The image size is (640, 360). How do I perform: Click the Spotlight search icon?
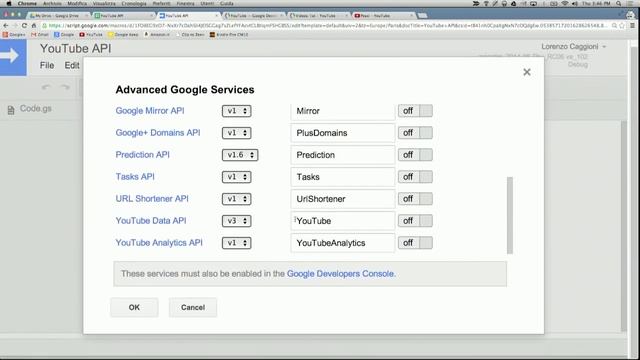(x=619, y=3)
